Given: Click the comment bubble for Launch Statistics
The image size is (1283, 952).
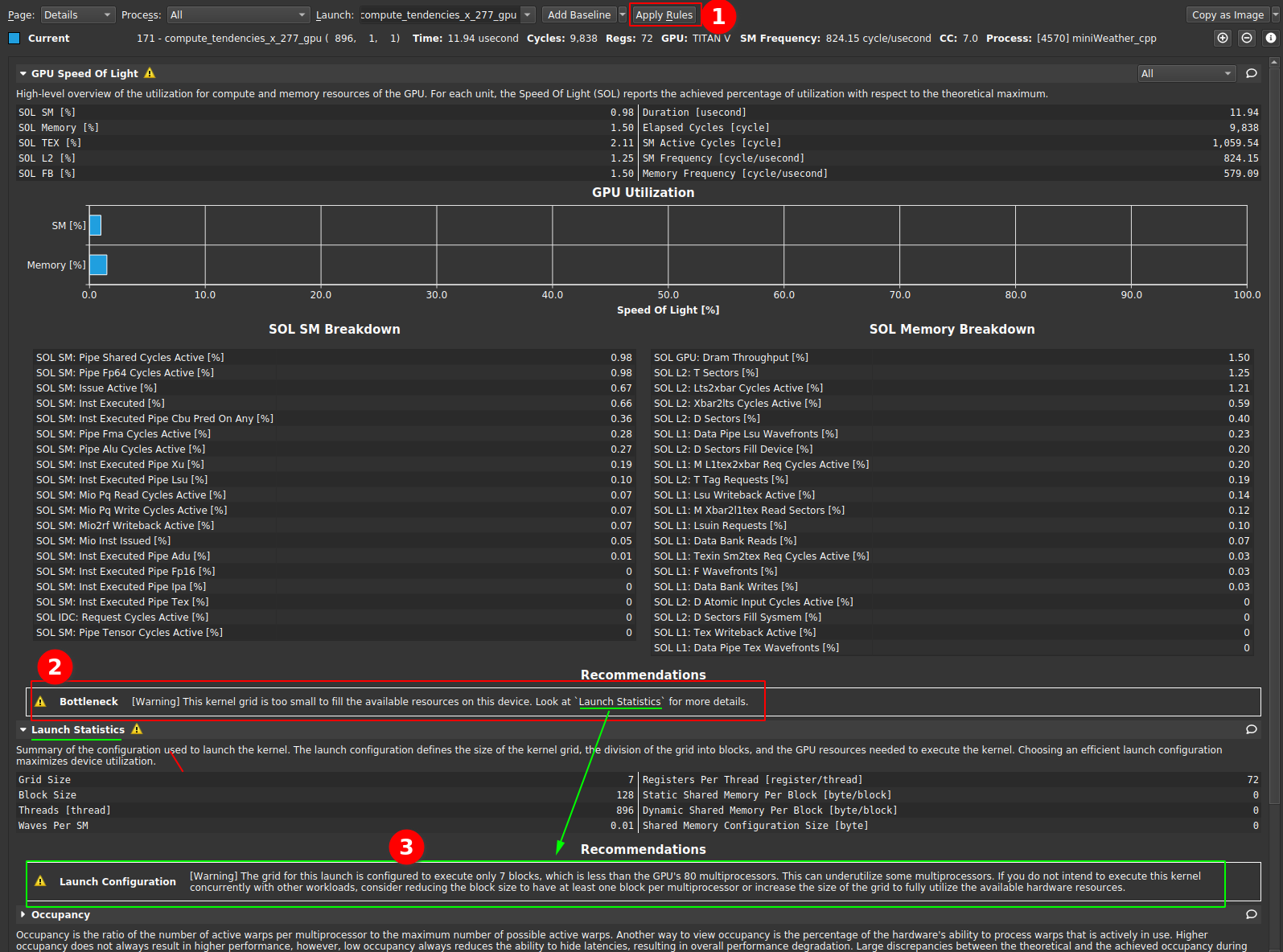Looking at the screenshot, I should coord(1252,729).
